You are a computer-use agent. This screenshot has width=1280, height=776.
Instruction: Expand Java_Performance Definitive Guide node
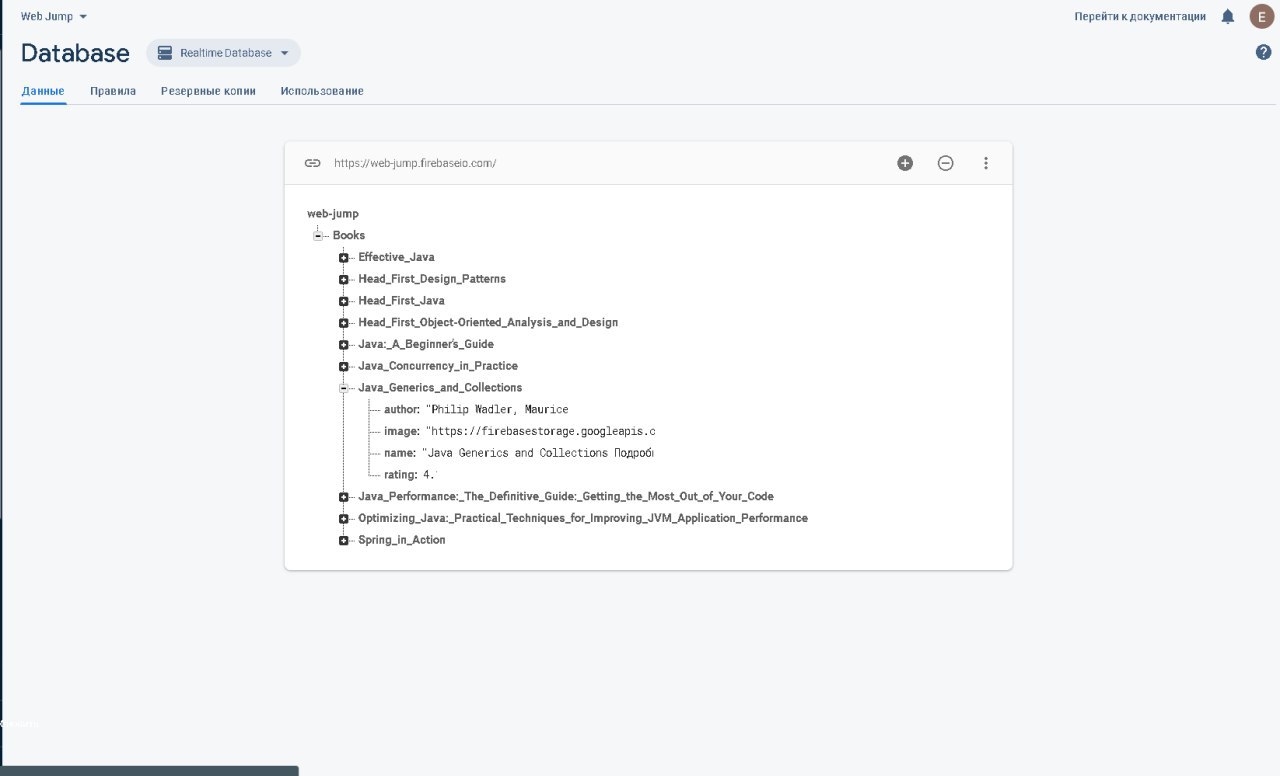[x=343, y=497]
